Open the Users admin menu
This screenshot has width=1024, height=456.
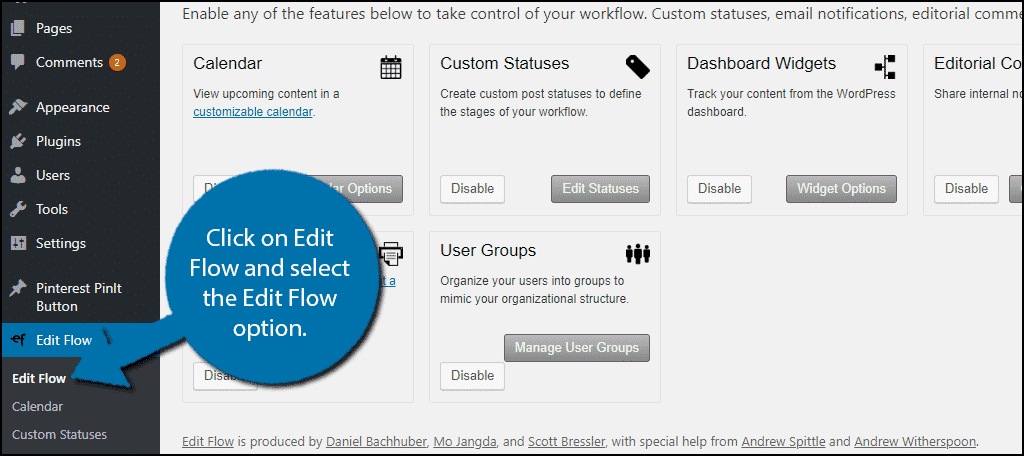53,175
